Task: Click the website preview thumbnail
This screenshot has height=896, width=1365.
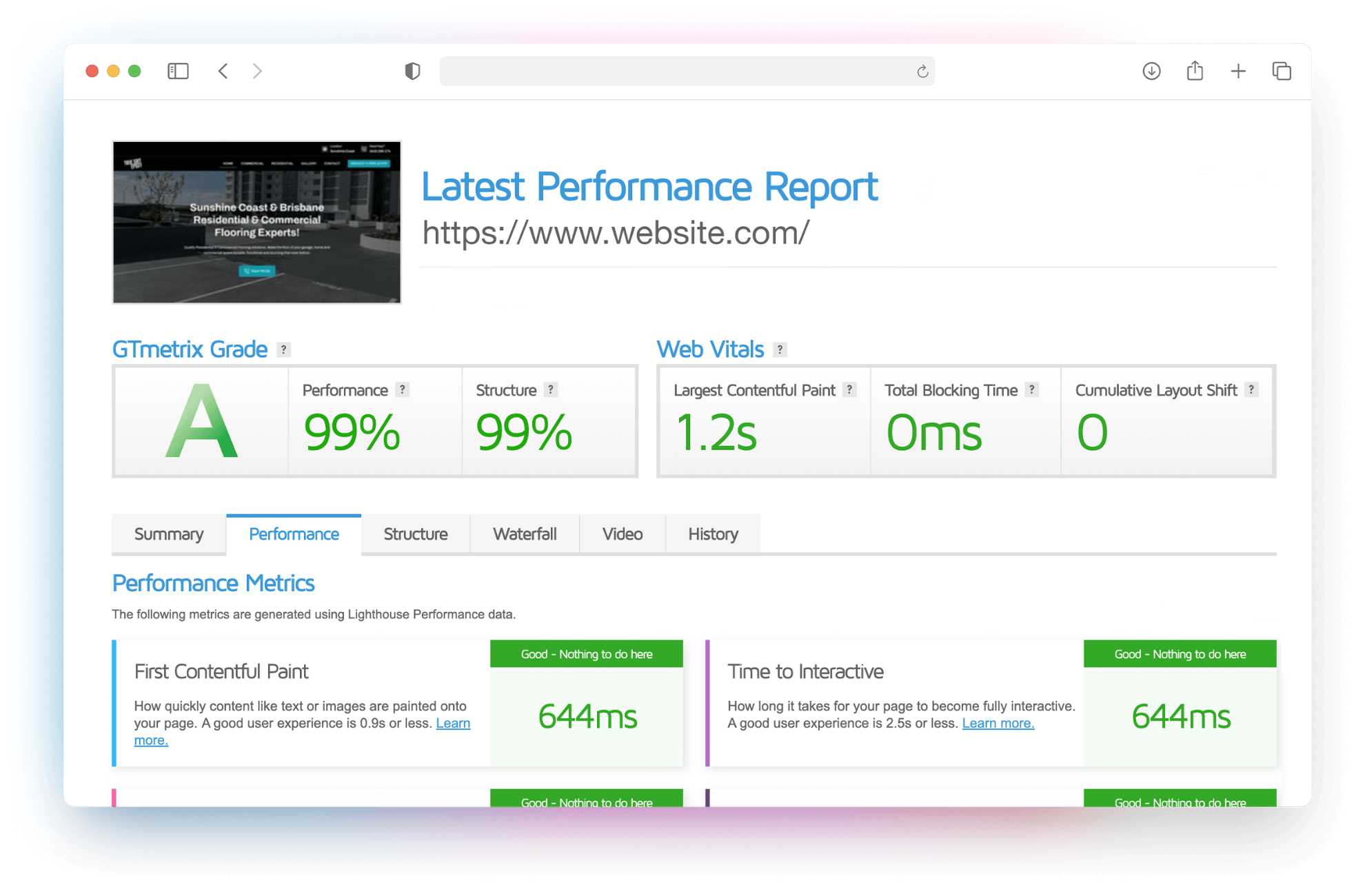Action: coord(256,222)
